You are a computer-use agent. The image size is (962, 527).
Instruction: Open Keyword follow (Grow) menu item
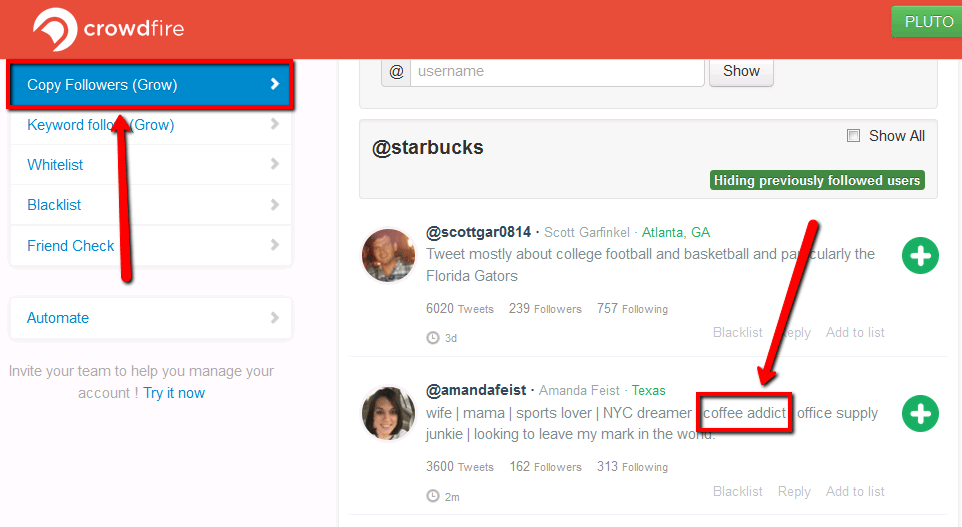pos(151,125)
